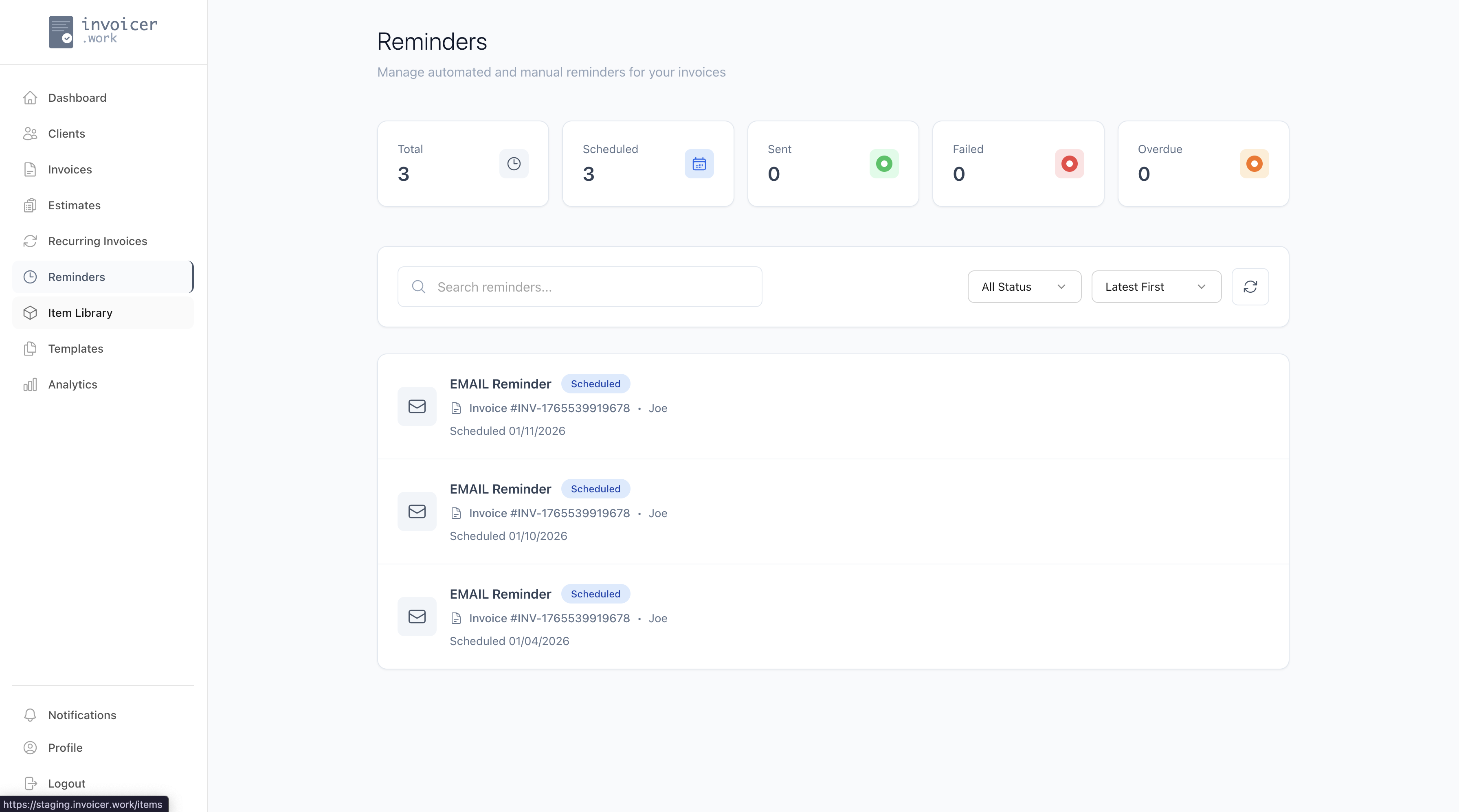
Task: Click the orange Overdue status icon
Action: (1254, 164)
